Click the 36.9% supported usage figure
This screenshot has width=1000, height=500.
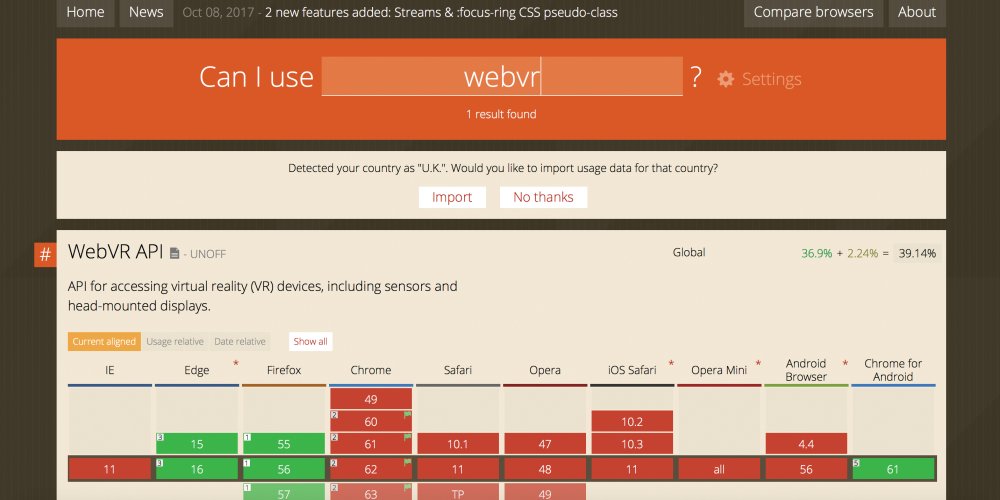point(816,253)
